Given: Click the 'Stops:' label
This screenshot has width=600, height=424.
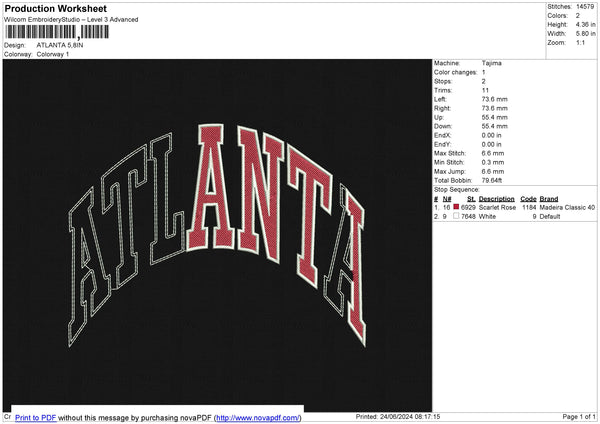Looking at the screenshot, I should [x=443, y=82].
